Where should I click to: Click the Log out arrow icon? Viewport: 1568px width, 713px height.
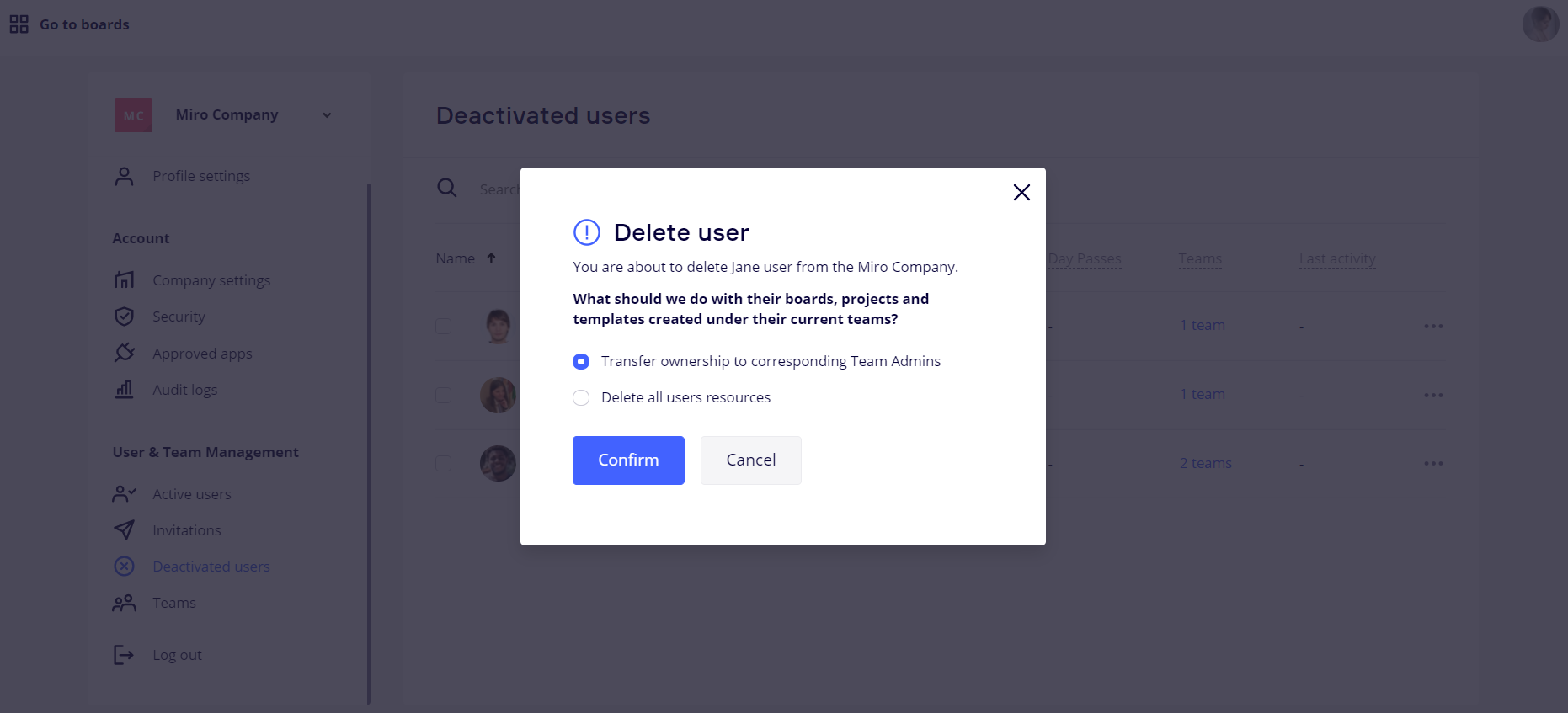click(124, 655)
